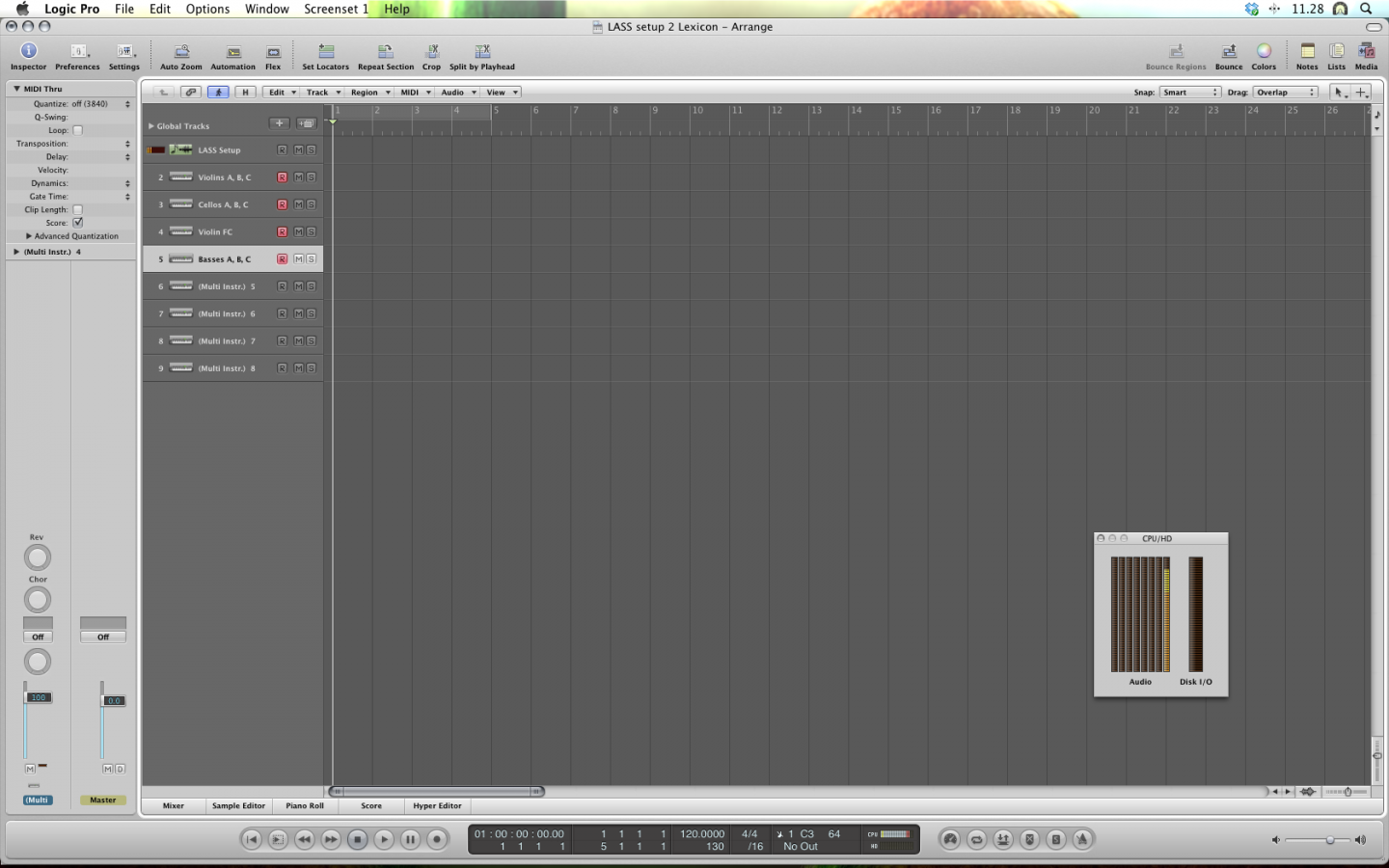Uncheck the Score checkbox
Viewport: 1389px width, 868px height.
click(78, 223)
